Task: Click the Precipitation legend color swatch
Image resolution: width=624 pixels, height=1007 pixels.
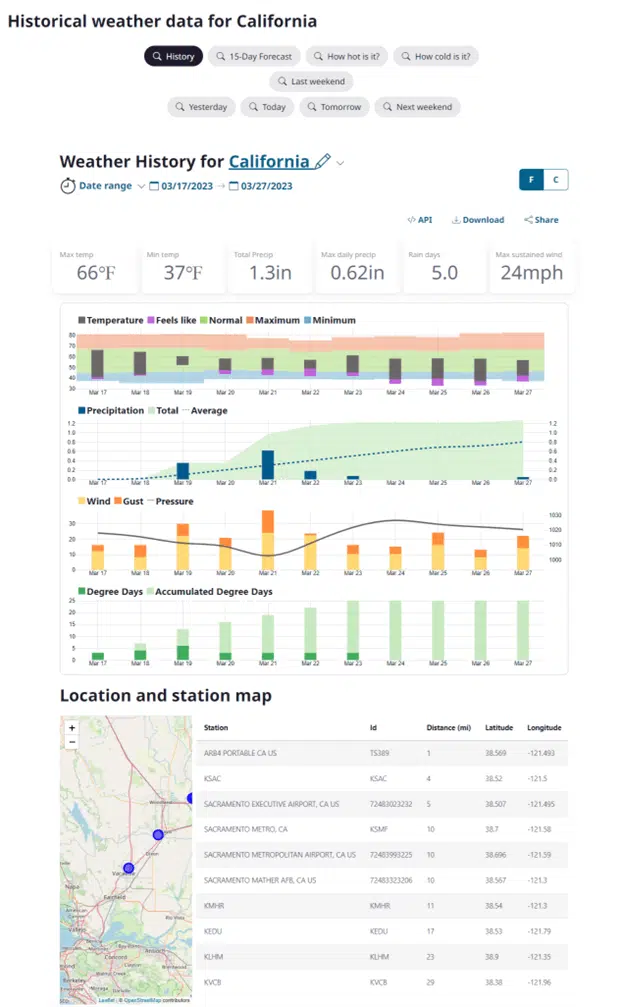Action: (x=81, y=411)
